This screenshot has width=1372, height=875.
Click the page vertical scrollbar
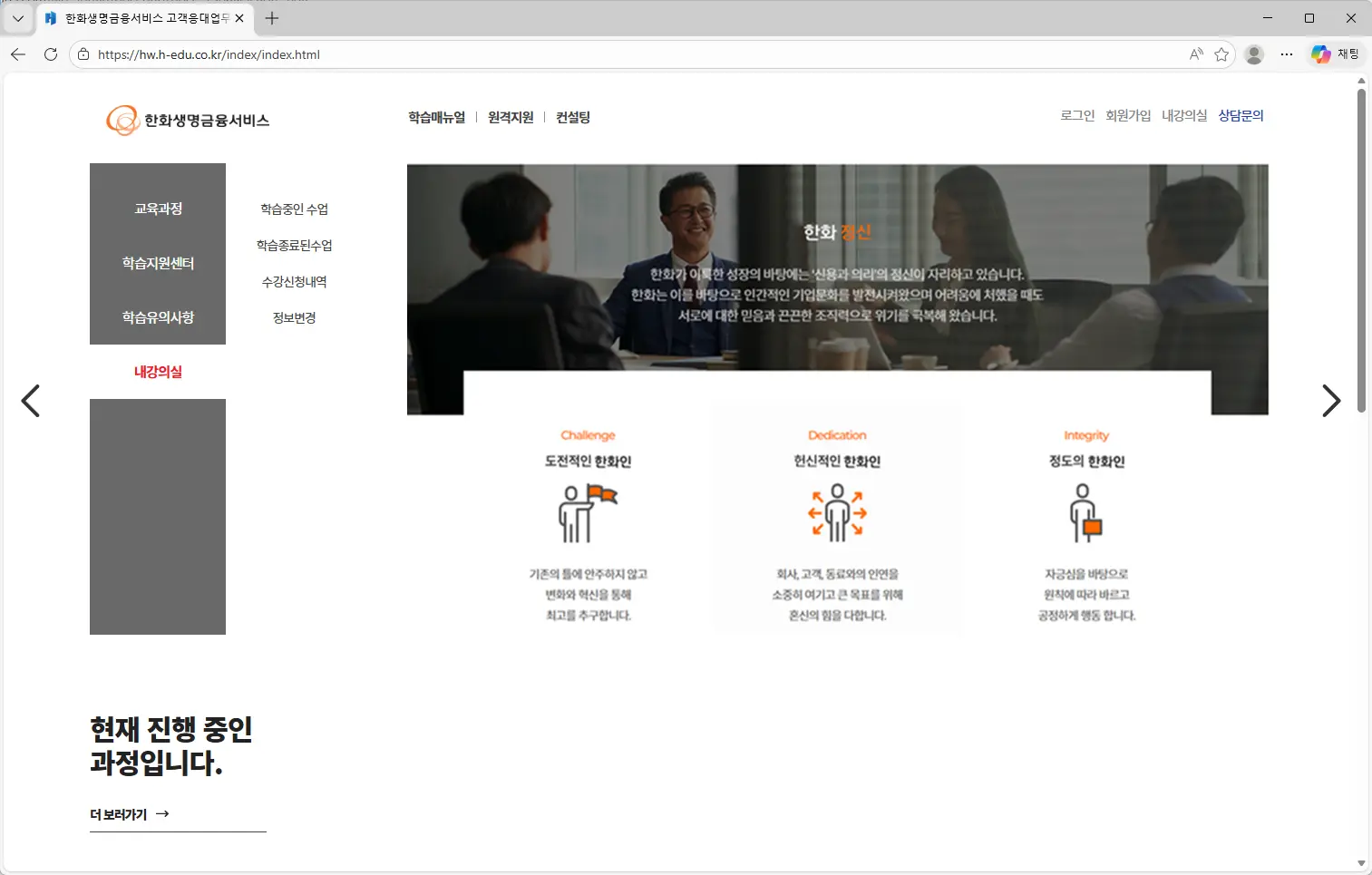(x=1361, y=250)
